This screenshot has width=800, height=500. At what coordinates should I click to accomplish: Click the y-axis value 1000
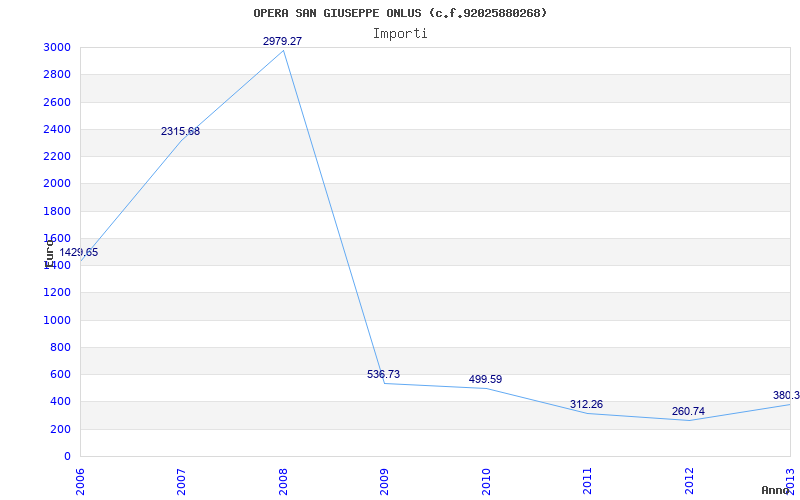58,320
